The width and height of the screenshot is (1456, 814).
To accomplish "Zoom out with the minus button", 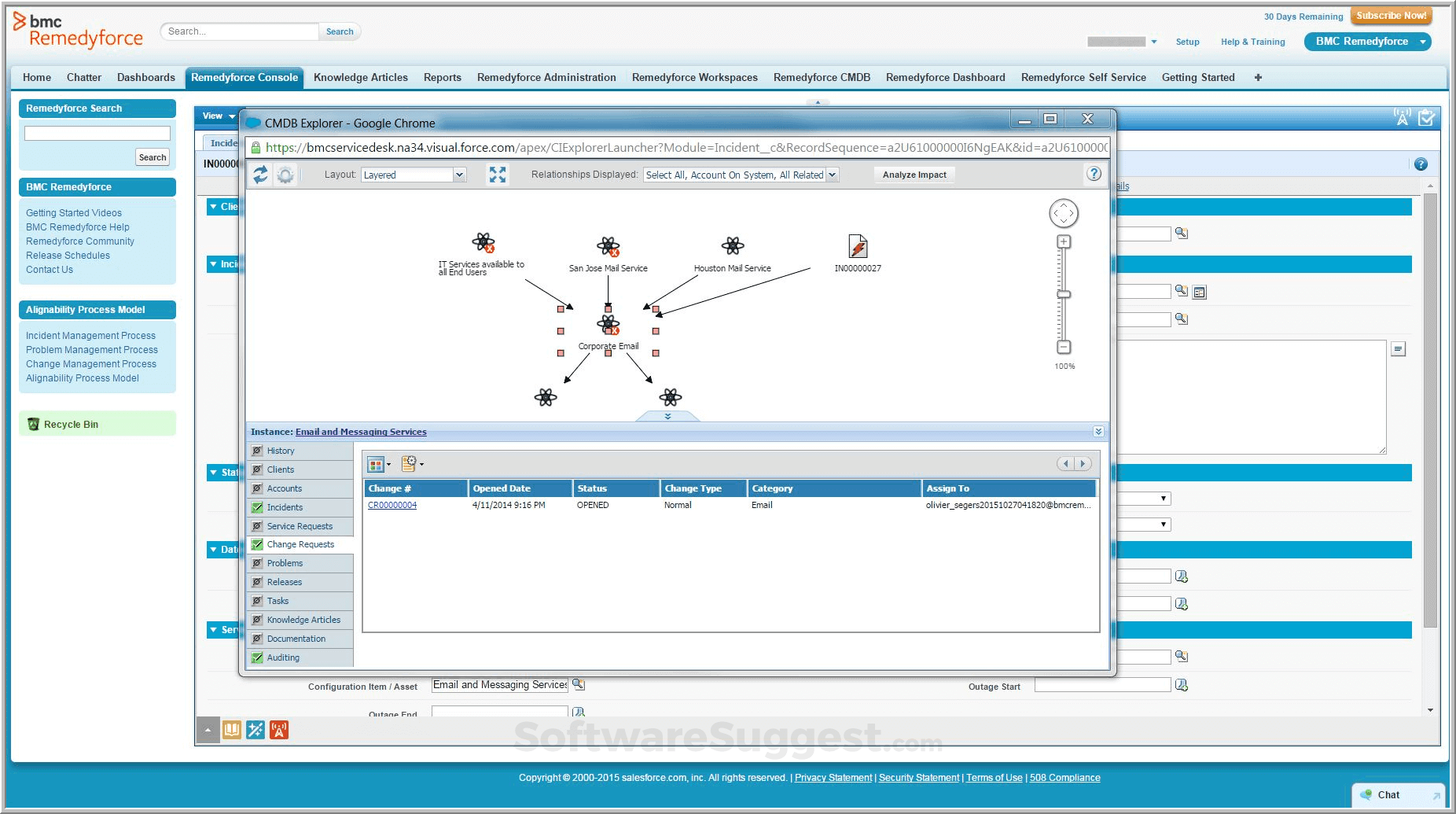I will pyautogui.click(x=1064, y=347).
